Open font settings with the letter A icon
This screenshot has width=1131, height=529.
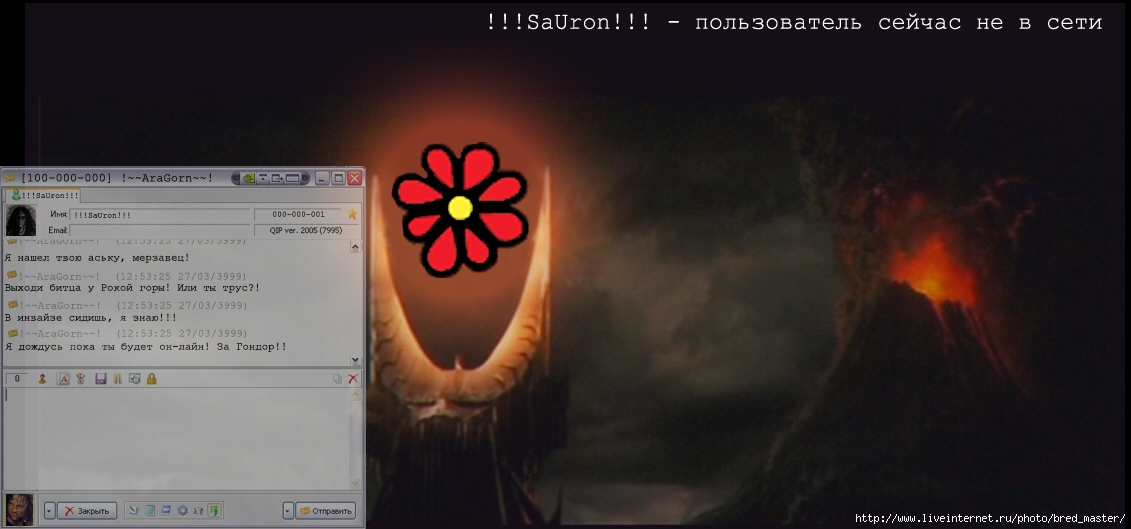pos(63,379)
